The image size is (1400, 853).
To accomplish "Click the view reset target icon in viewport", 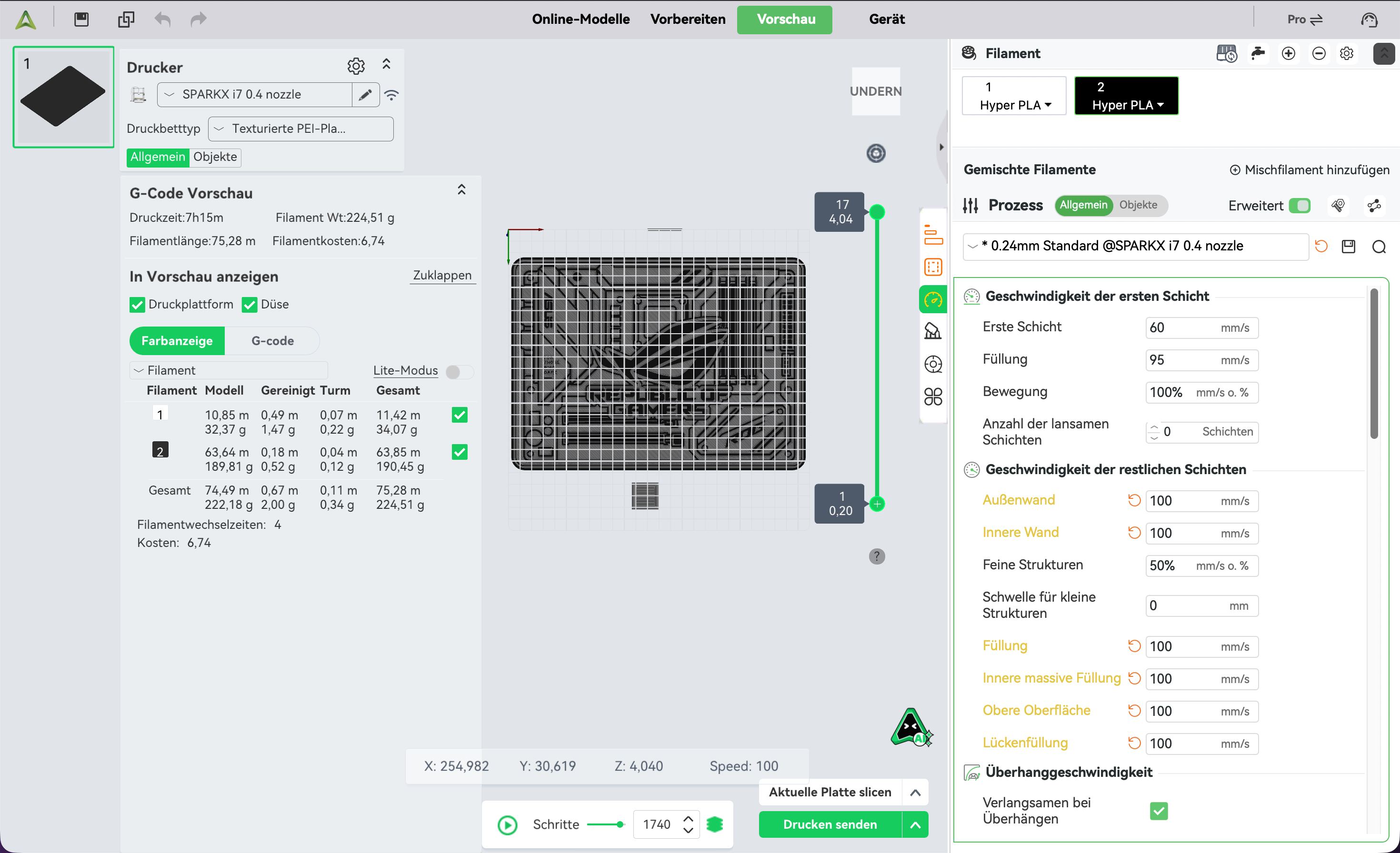I will pos(876,153).
